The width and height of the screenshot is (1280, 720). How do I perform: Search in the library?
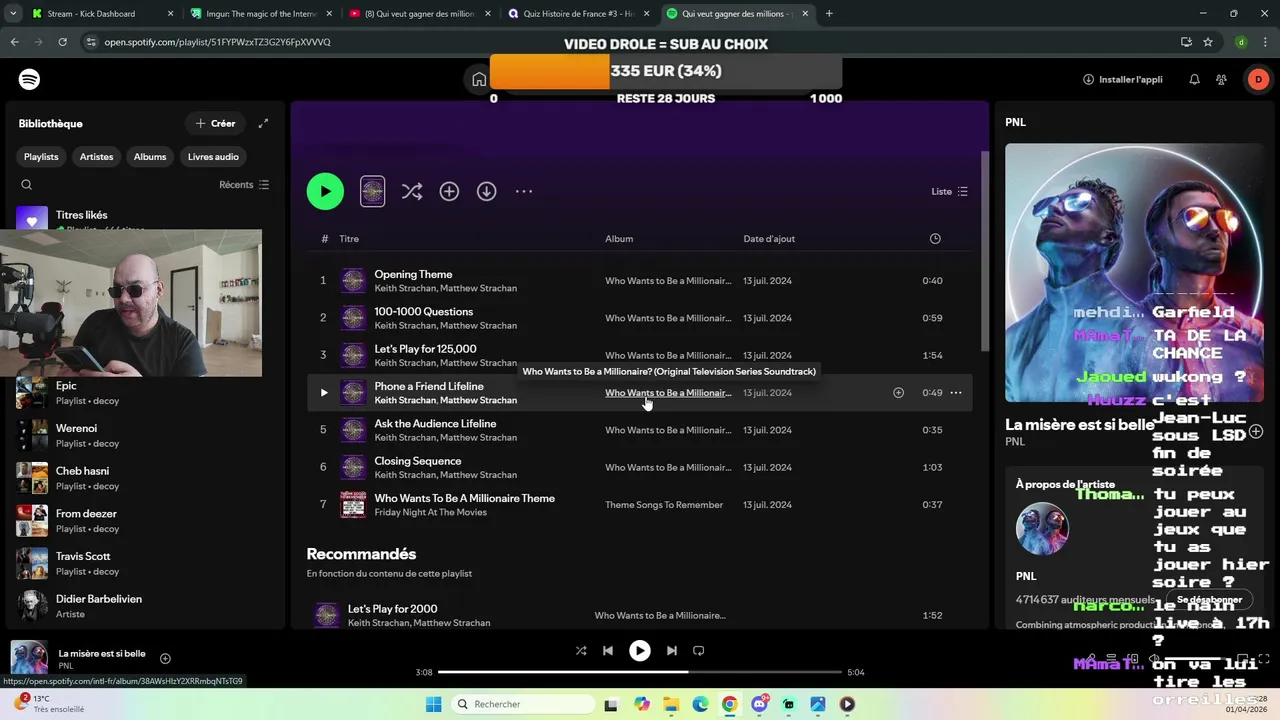coord(27,185)
